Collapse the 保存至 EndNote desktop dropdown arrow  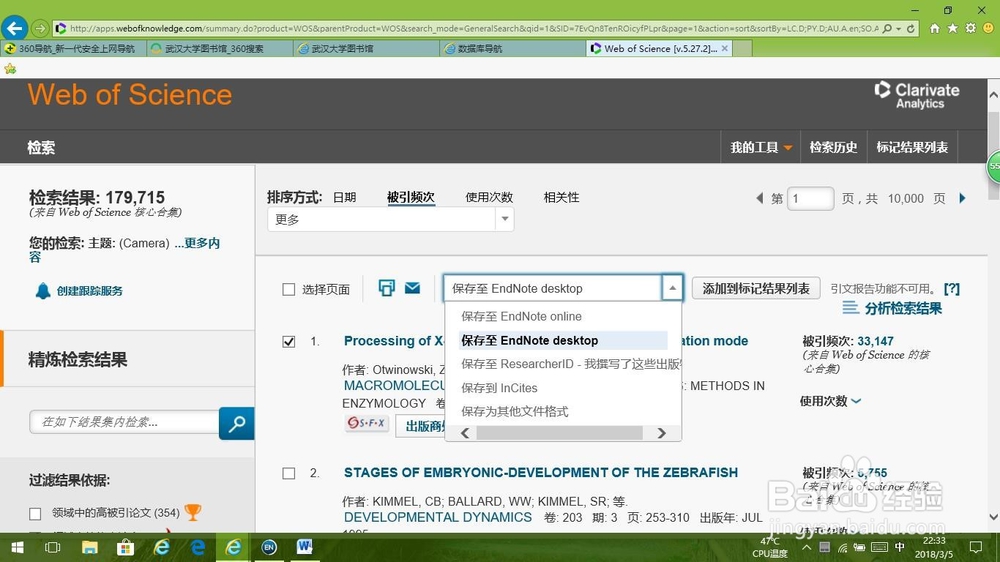(x=672, y=288)
